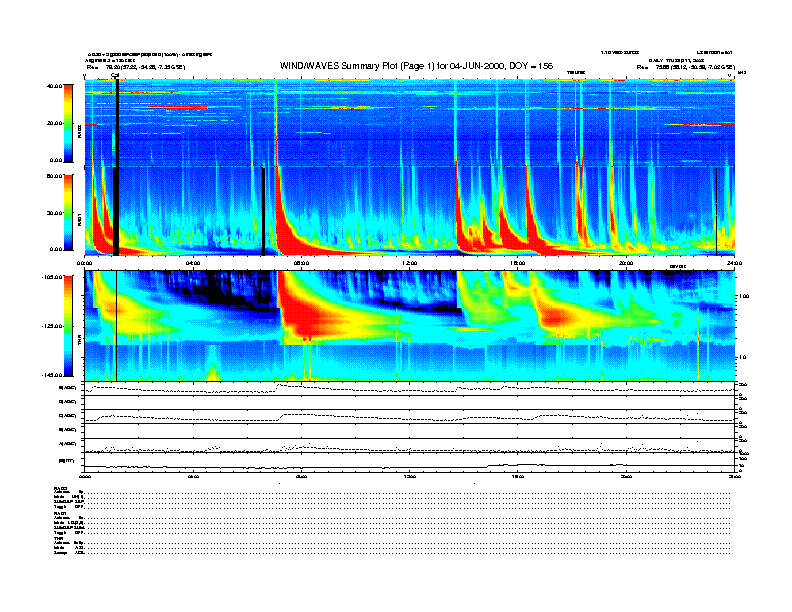This screenshot has width=792, height=612.
Task: Click the 30.00 label on RAD1 scale
Action: pos(54,213)
